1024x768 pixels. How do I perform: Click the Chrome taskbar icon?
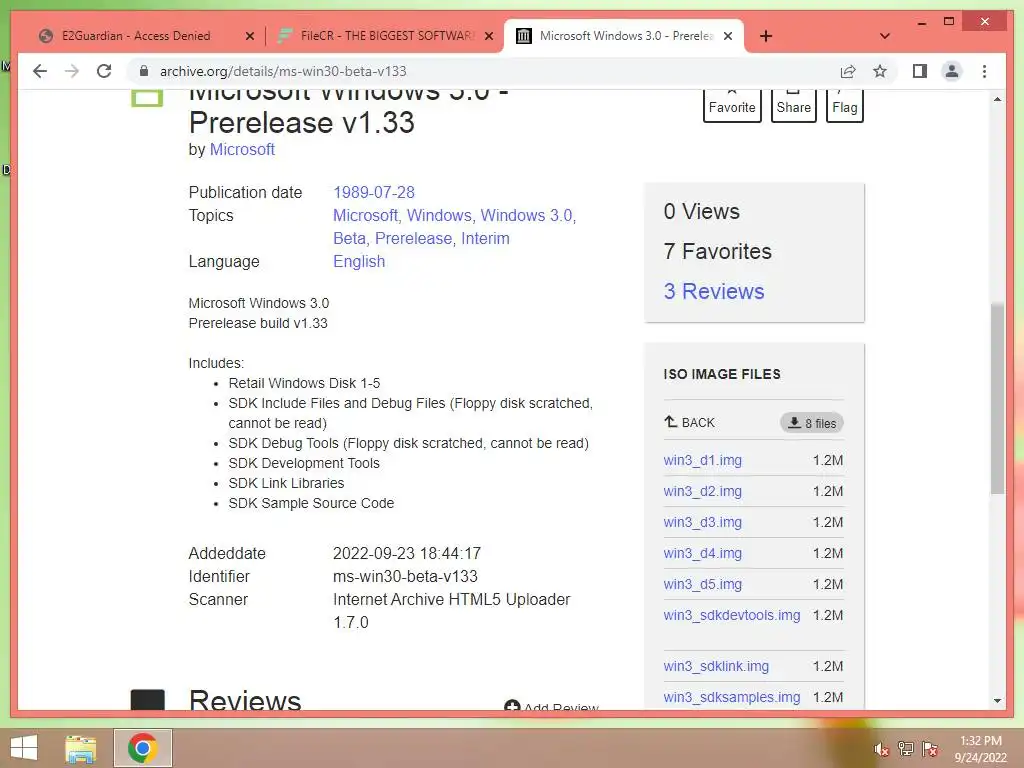pos(142,748)
